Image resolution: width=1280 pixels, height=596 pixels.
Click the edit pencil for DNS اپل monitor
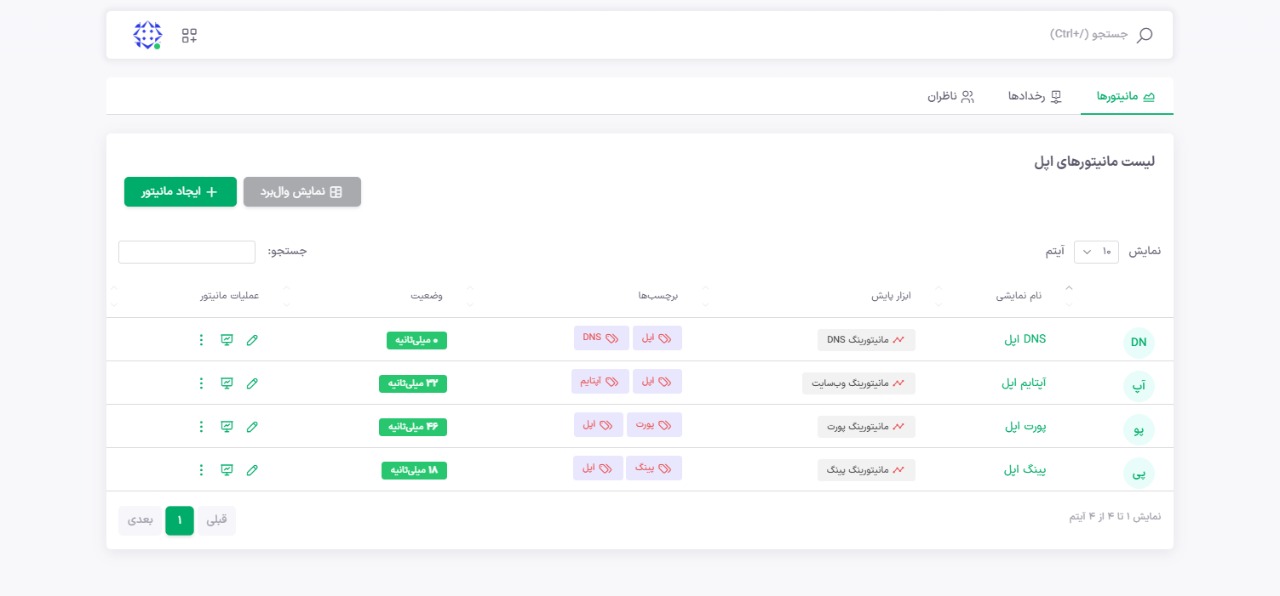[x=252, y=340]
